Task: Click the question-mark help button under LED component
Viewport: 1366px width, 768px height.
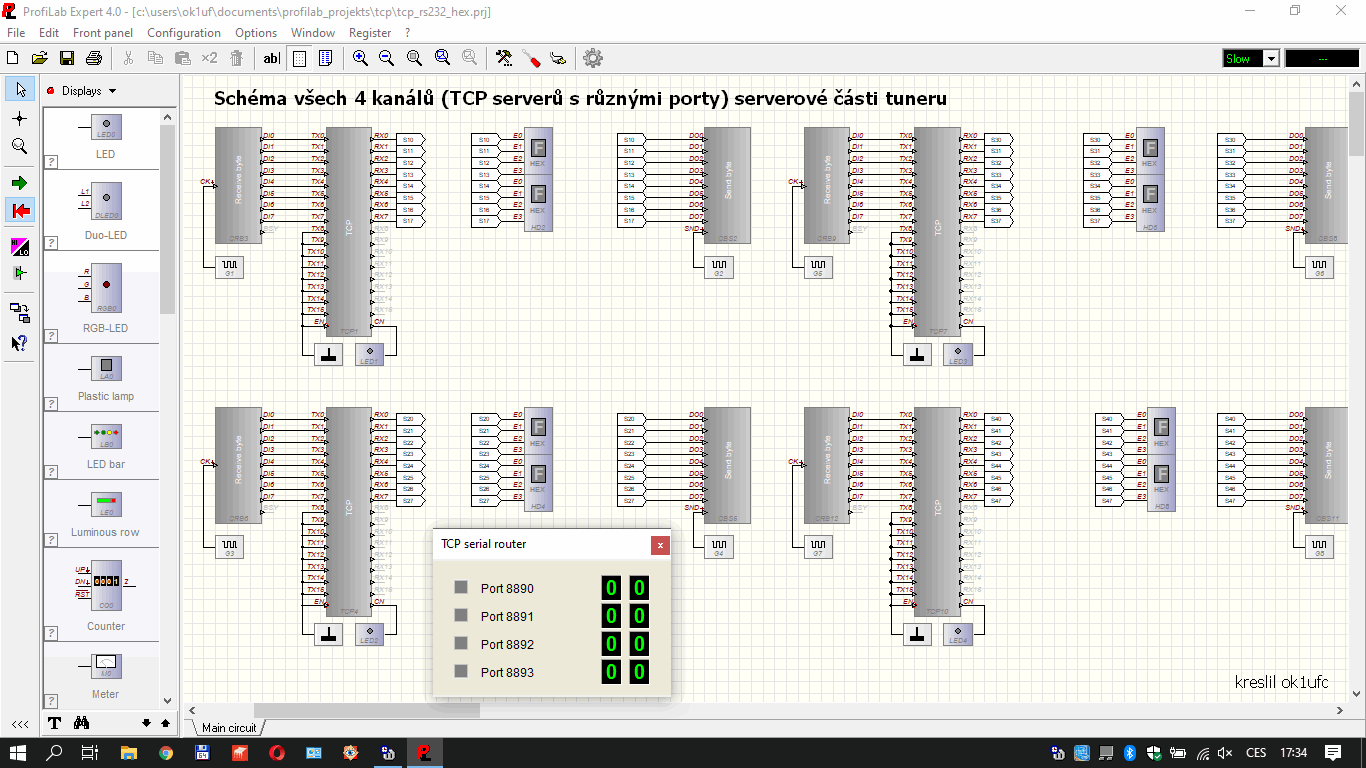Action: 50,161
